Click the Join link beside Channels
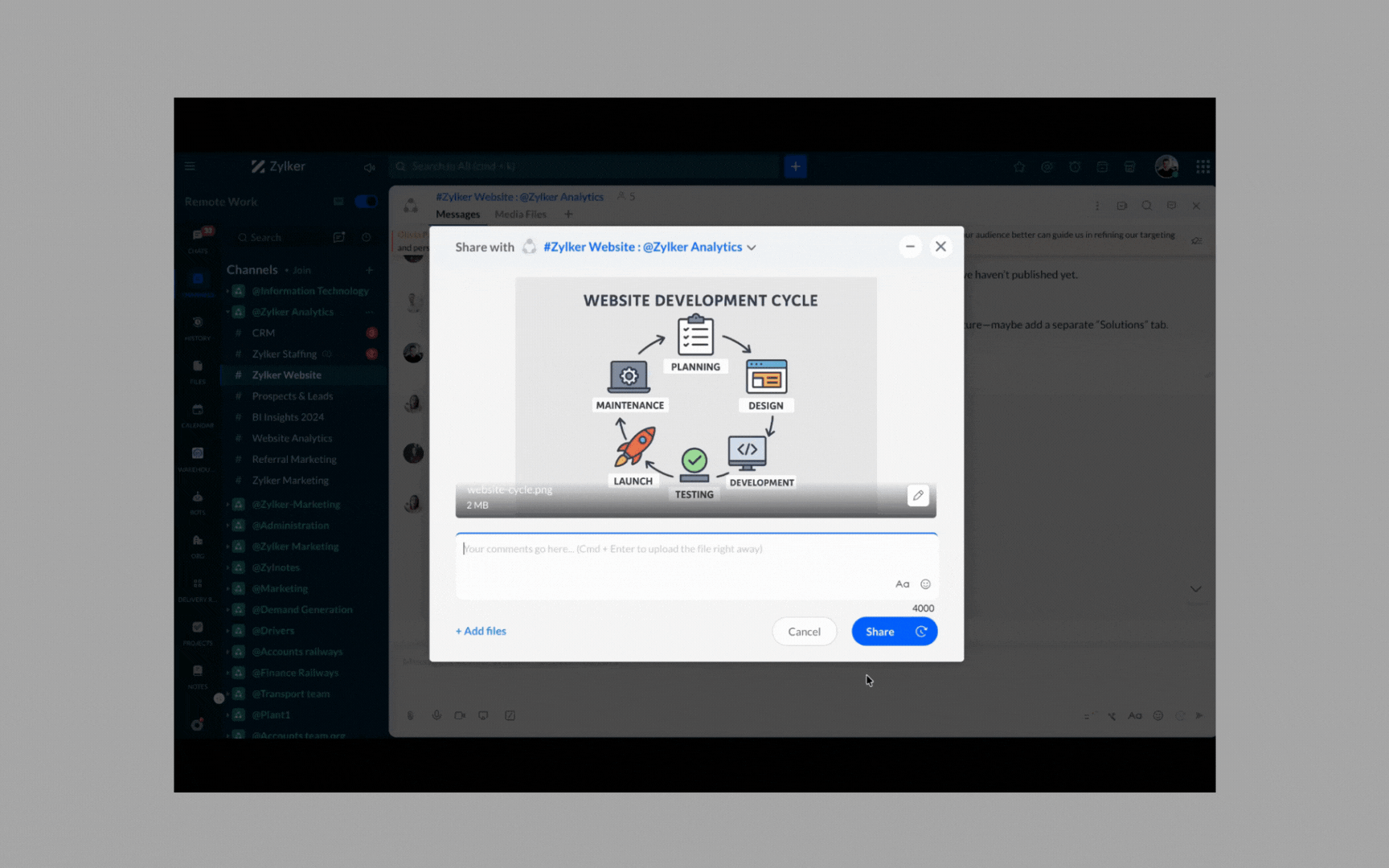 pos(301,271)
